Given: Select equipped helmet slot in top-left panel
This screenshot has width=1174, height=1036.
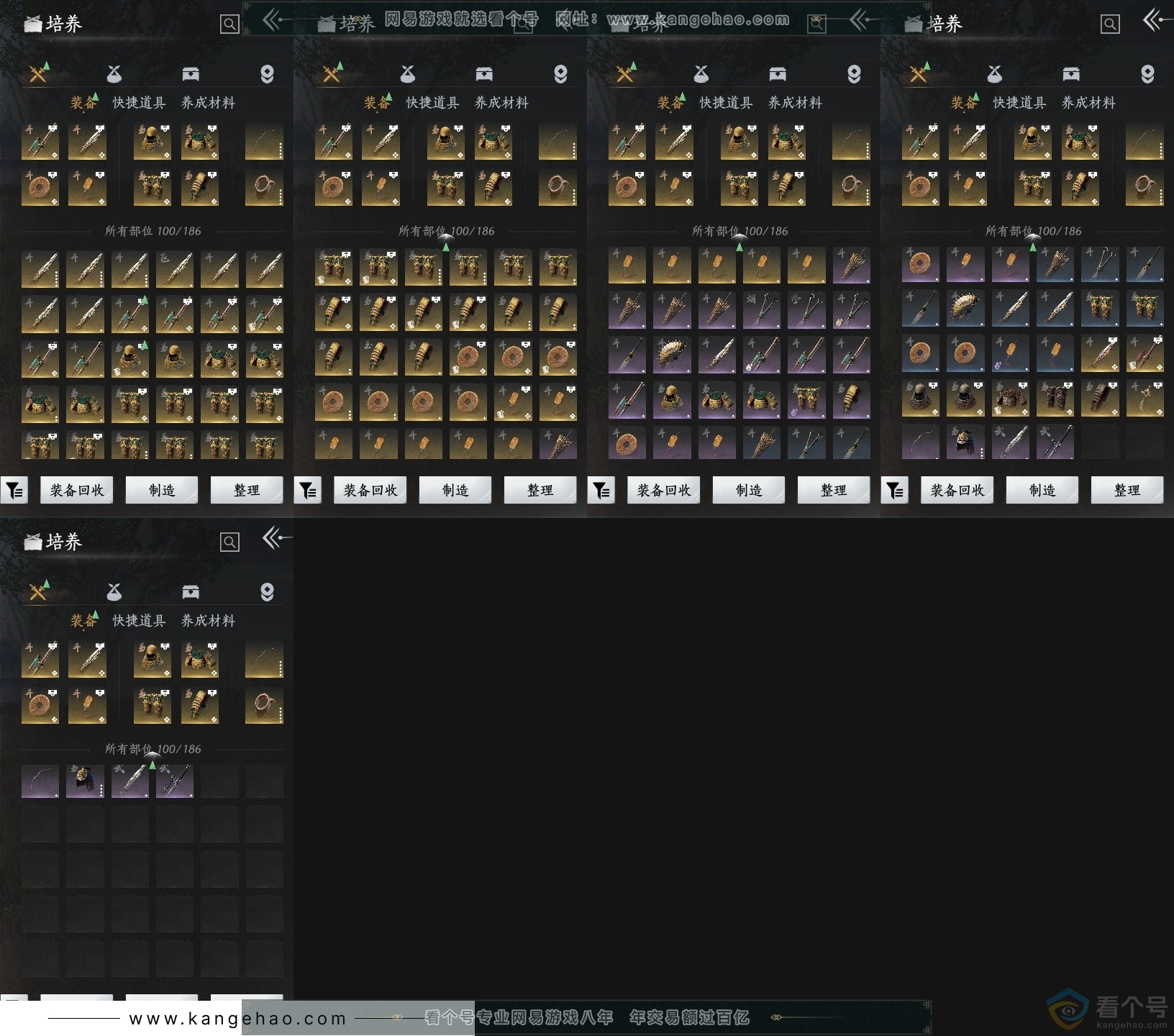Looking at the screenshot, I should [x=153, y=141].
